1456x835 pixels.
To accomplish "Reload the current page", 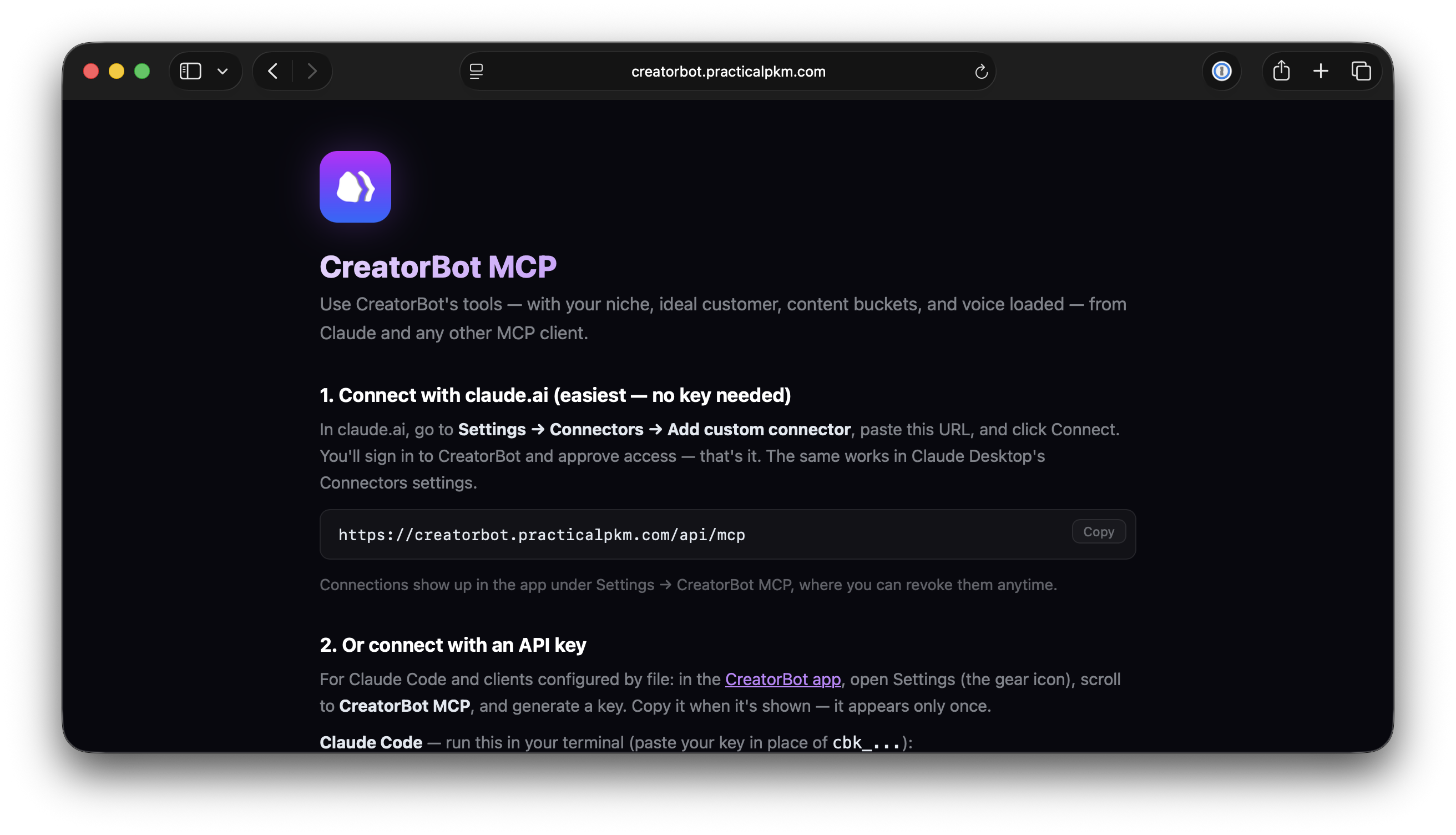I will (x=980, y=71).
